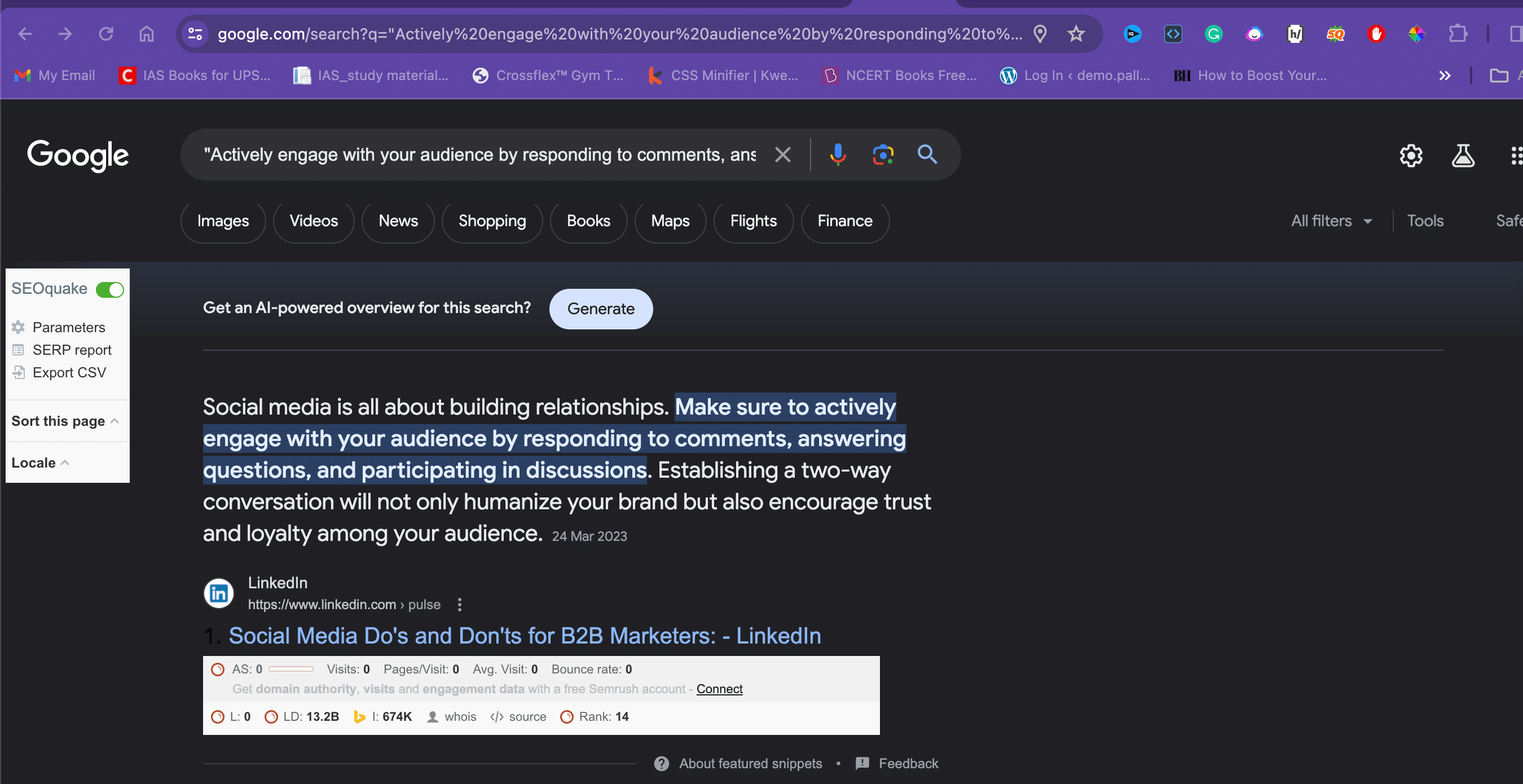The image size is (1523, 784).
Task: Open the SEOquake extension icon in toolbar
Action: pyautogui.click(x=1335, y=34)
